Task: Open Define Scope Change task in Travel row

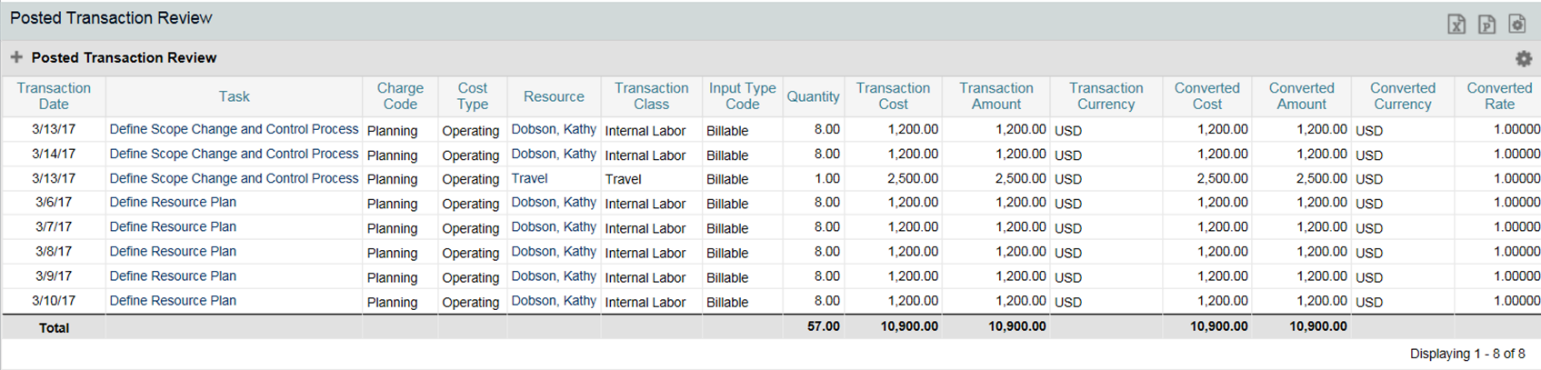Action: (233, 178)
